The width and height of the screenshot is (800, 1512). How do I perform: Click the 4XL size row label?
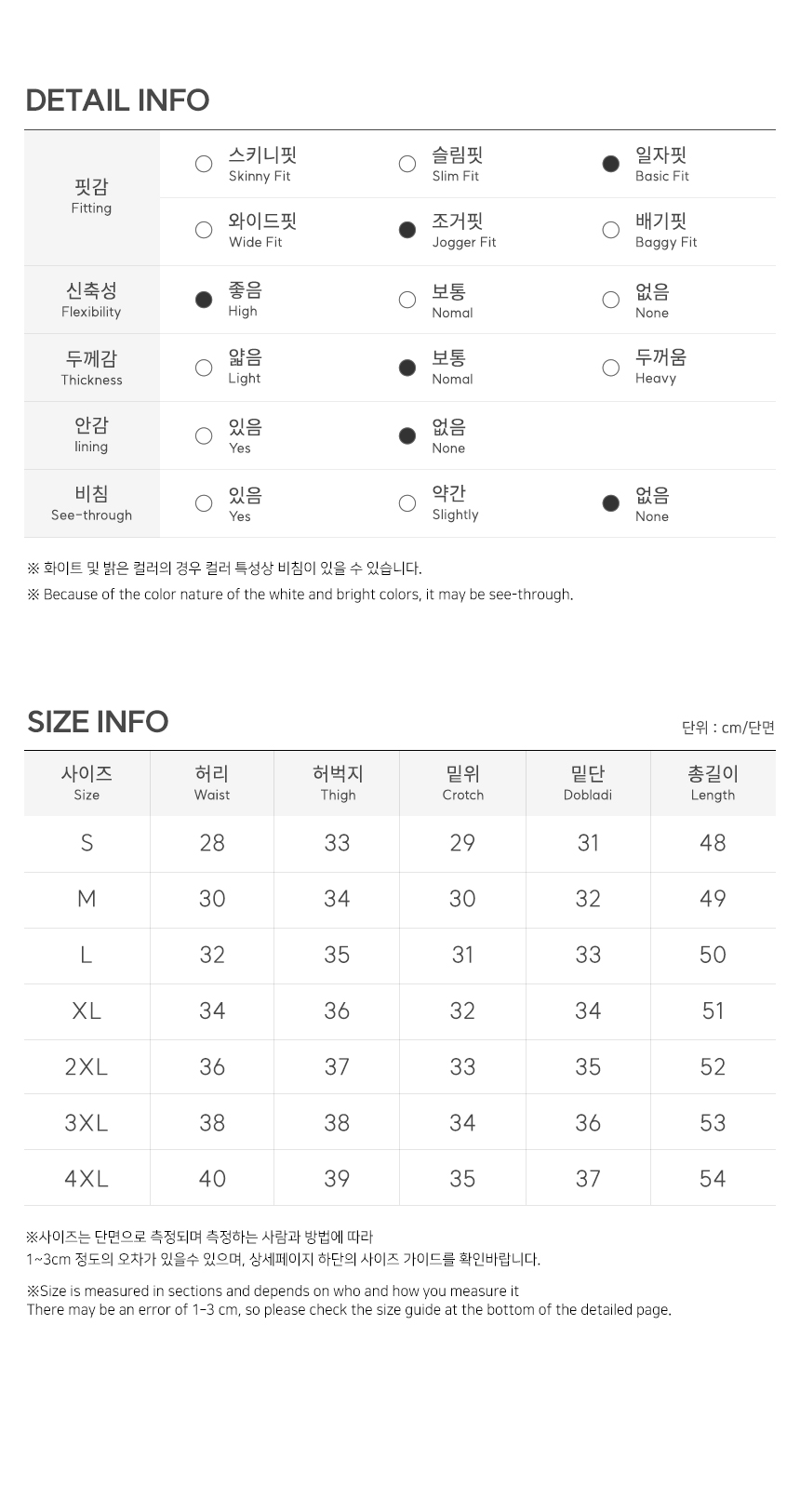pyautogui.click(x=87, y=1178)
